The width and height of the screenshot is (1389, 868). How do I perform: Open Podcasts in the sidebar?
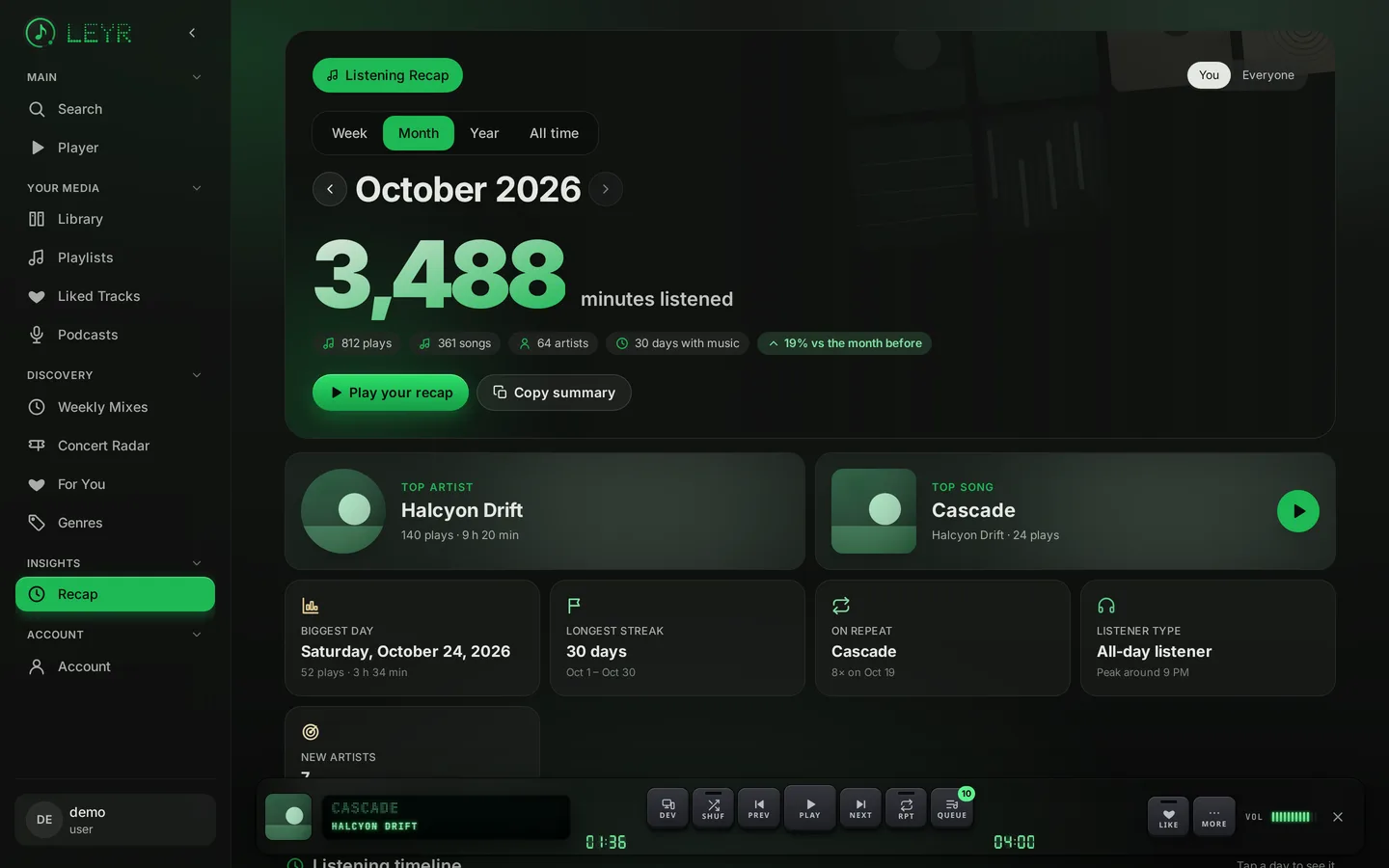pos(115,335)
